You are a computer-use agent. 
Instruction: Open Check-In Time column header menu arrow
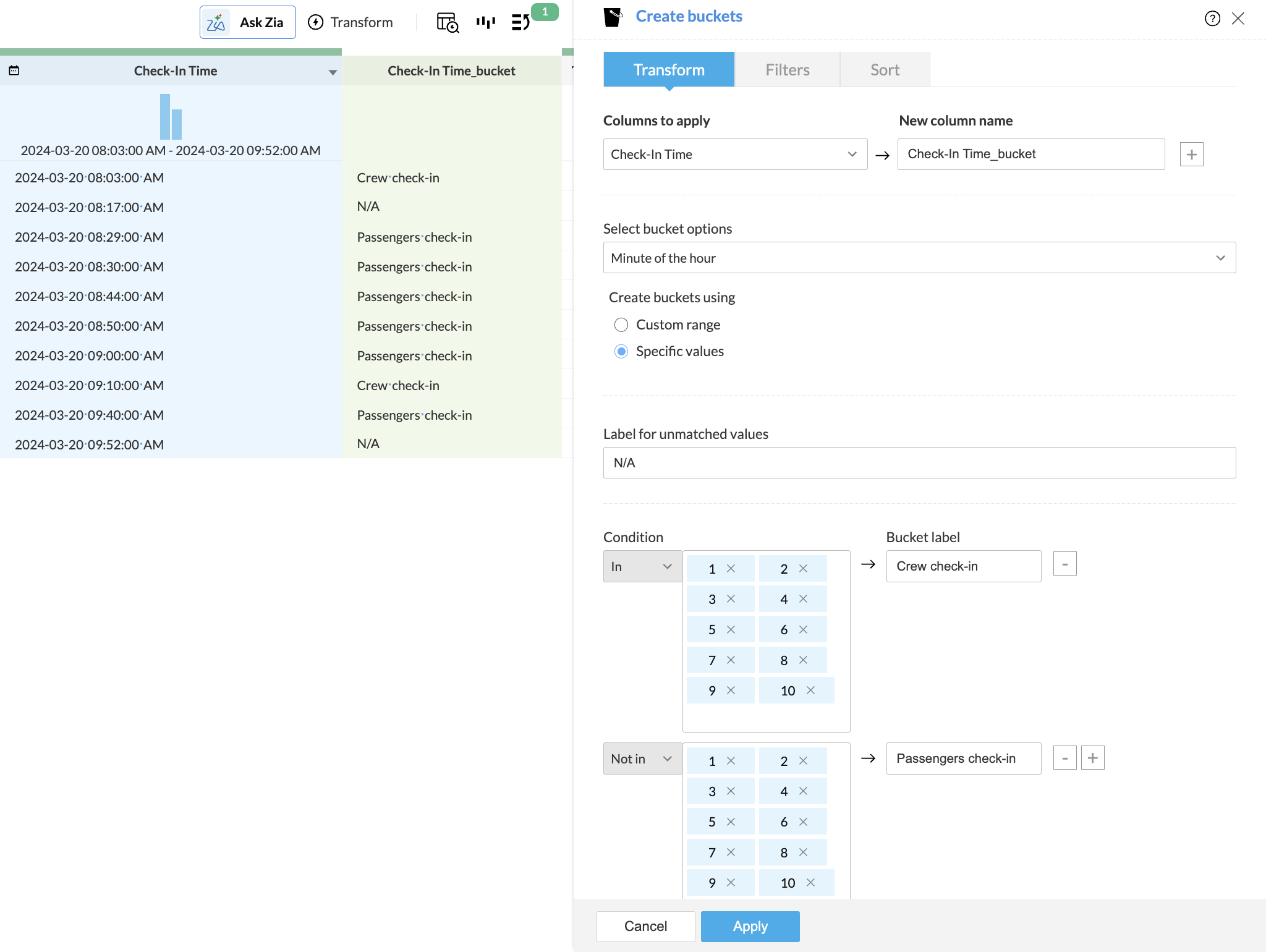click(333, 72)
